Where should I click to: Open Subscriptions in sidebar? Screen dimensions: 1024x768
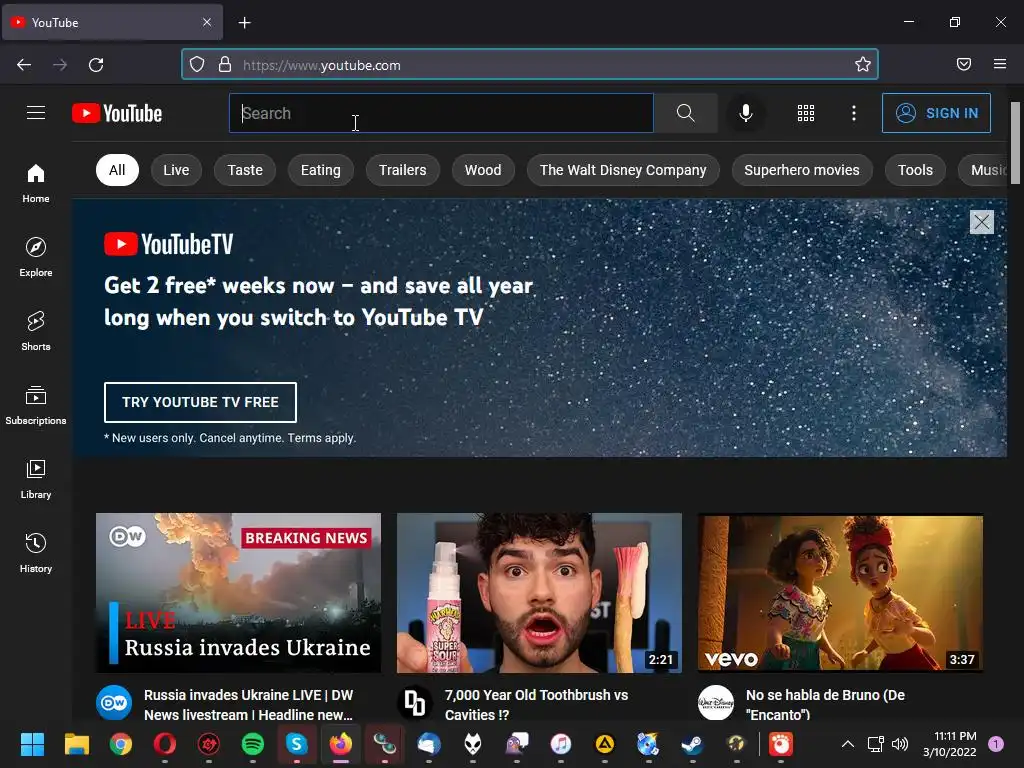pyautogui.click(x=36, y=405)
